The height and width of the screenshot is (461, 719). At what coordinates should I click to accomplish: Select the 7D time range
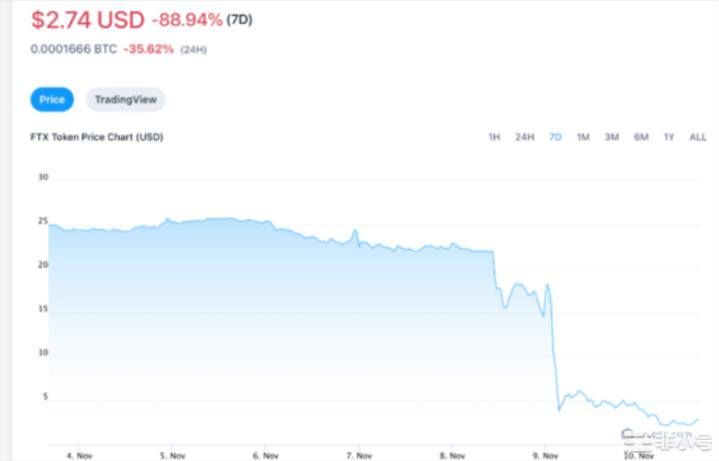pos(555,137)
